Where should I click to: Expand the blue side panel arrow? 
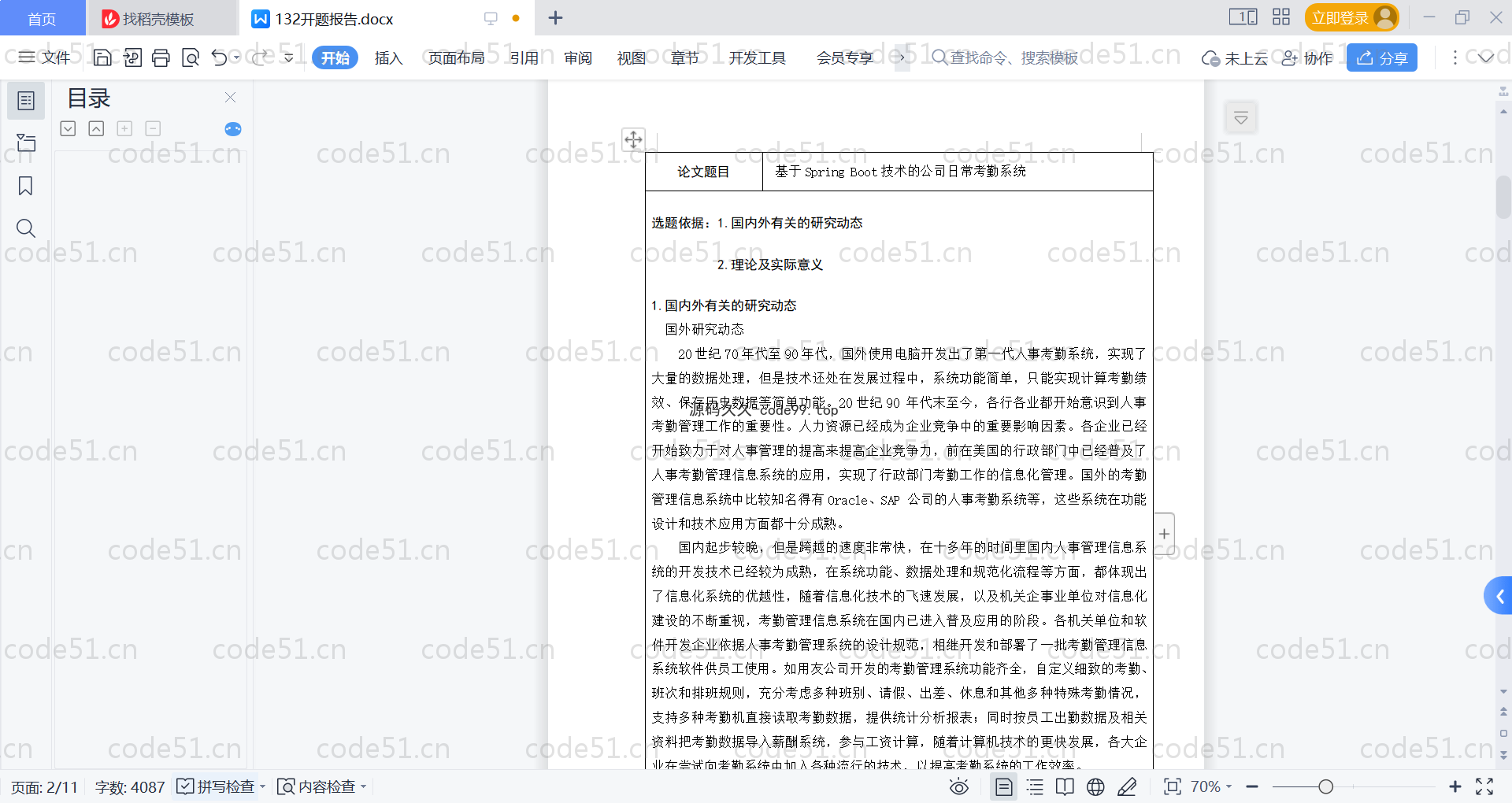tap(1499, 597)
